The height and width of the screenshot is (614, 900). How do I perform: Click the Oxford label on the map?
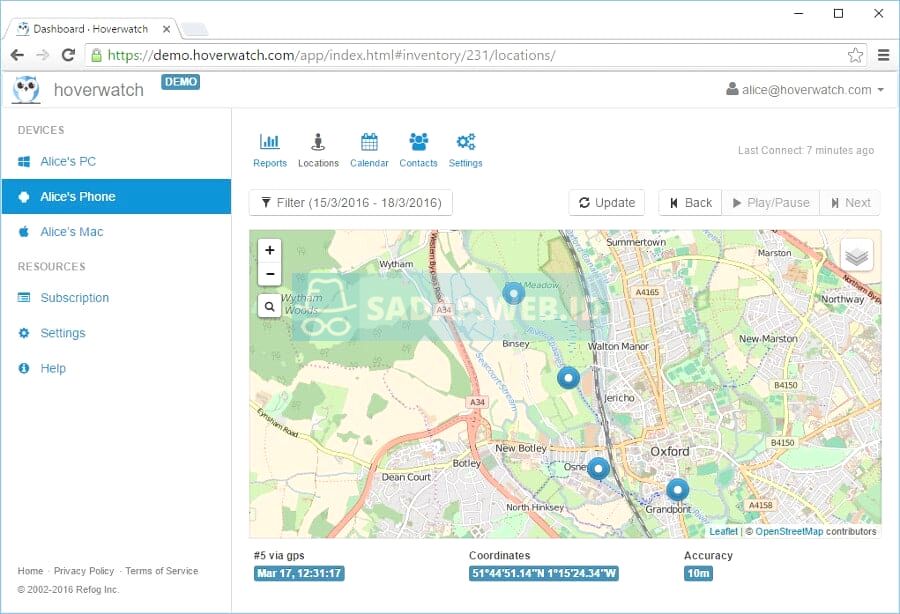(x=670, y=452)
